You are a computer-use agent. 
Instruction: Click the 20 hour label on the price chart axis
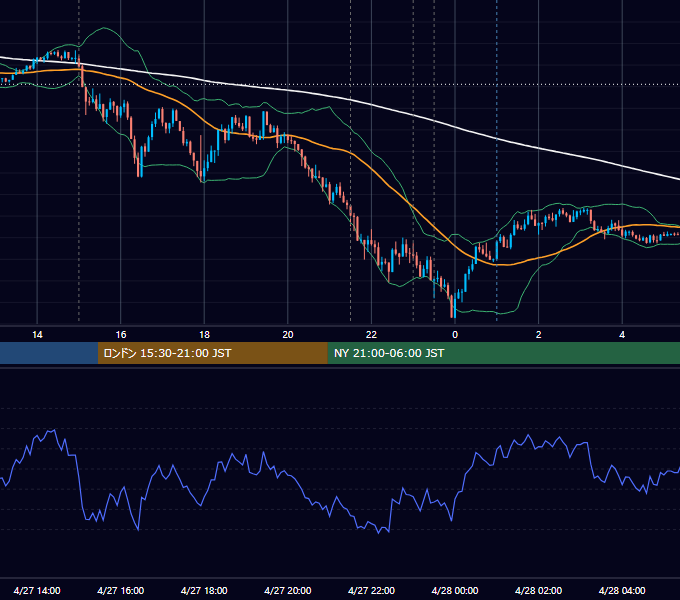(x=288, y=335)
